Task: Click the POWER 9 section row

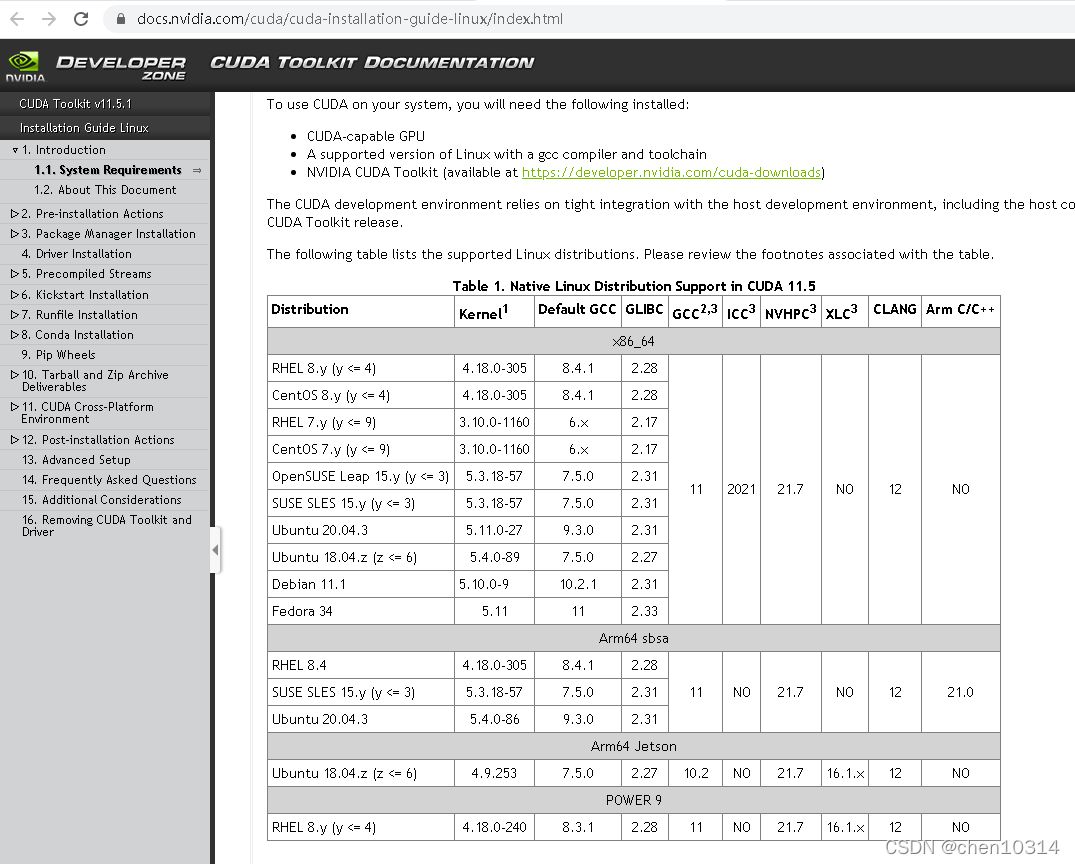Action: pyautogui.click(x=633, y=800)
